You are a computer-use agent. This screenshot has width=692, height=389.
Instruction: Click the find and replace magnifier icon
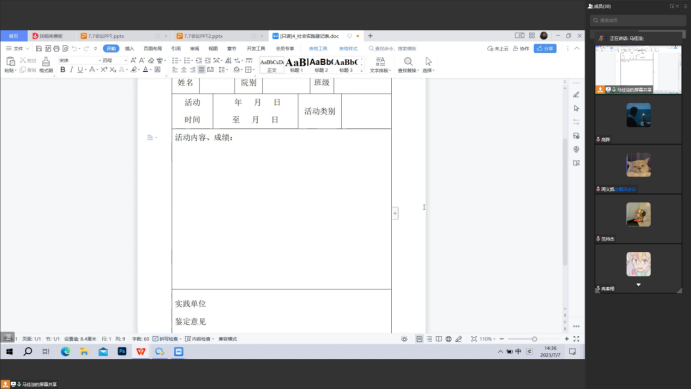coord(408,64)
